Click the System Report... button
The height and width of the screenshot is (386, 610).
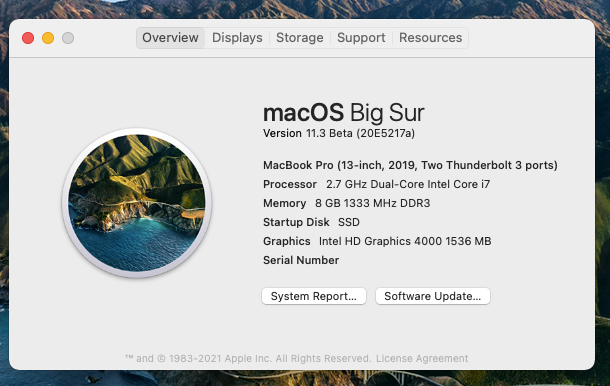314,296
